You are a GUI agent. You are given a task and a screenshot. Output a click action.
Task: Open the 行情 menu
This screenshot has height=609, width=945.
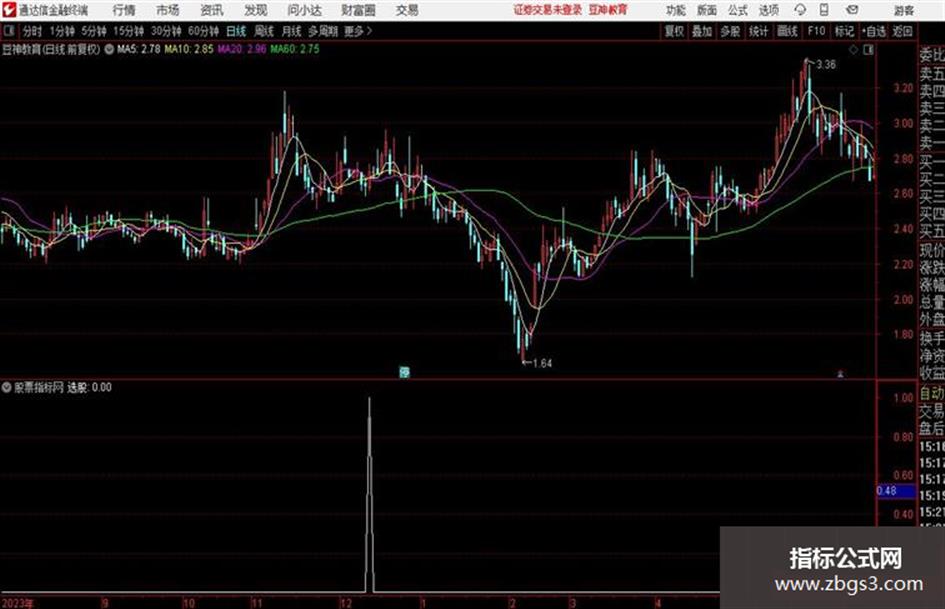point(124,10)
